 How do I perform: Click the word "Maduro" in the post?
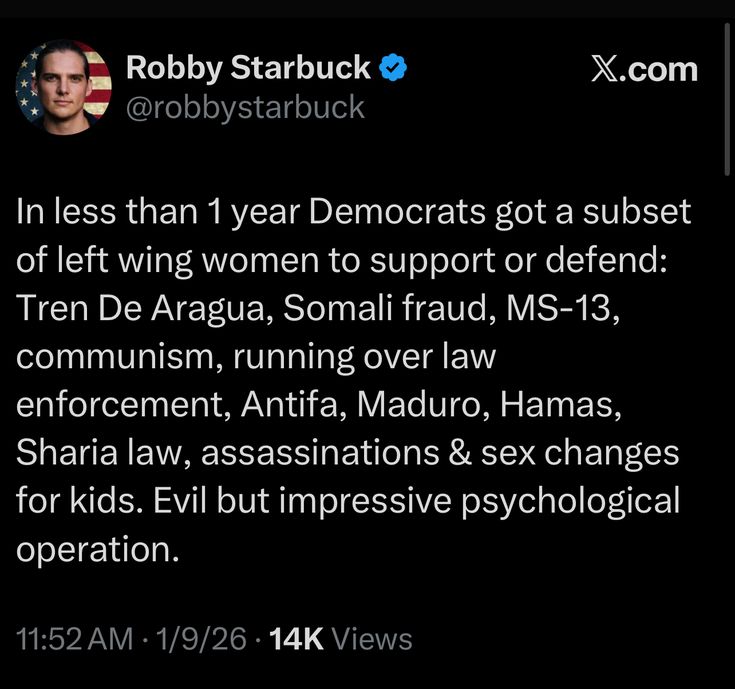426,406
